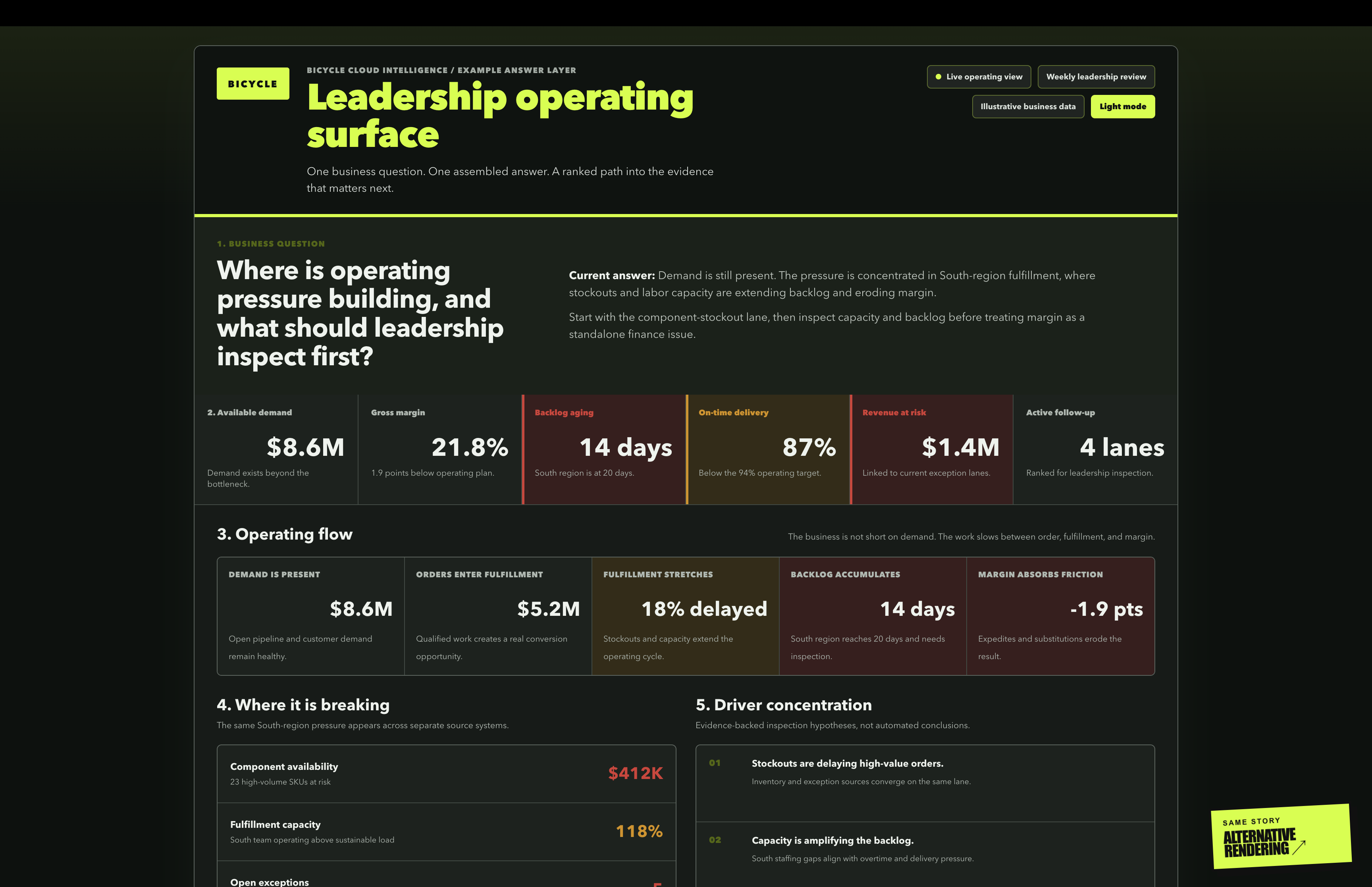Select the Fulfillment stretches 18% delayed step
The image size is (1372, 887).
pyautogui.click(x=685, y=616)
